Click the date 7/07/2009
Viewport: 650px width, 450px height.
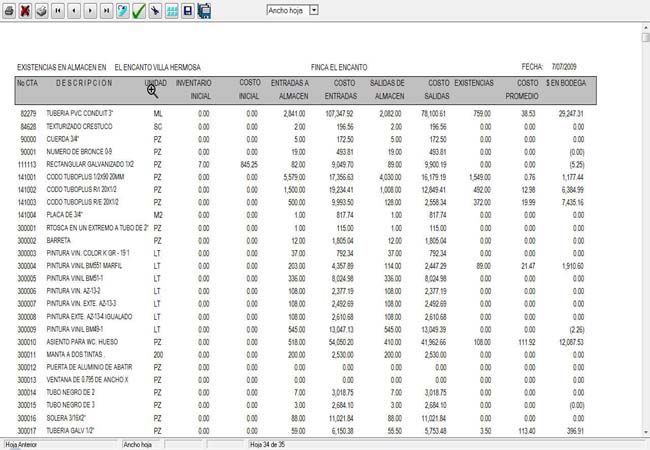564,67
